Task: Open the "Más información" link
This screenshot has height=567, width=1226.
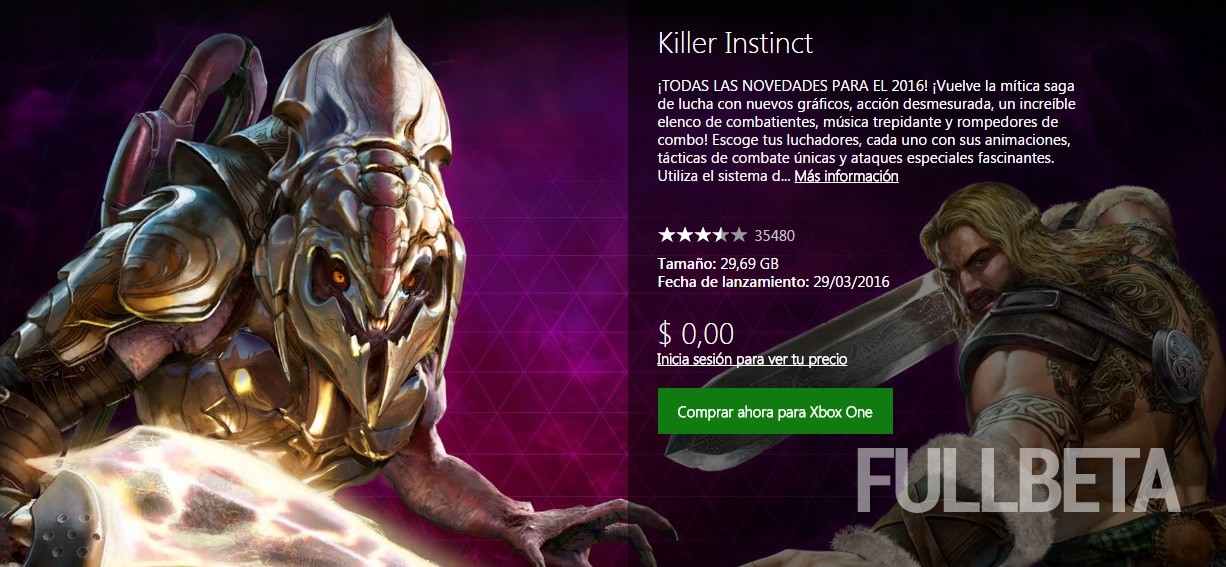Action: (x=846, y=176)
